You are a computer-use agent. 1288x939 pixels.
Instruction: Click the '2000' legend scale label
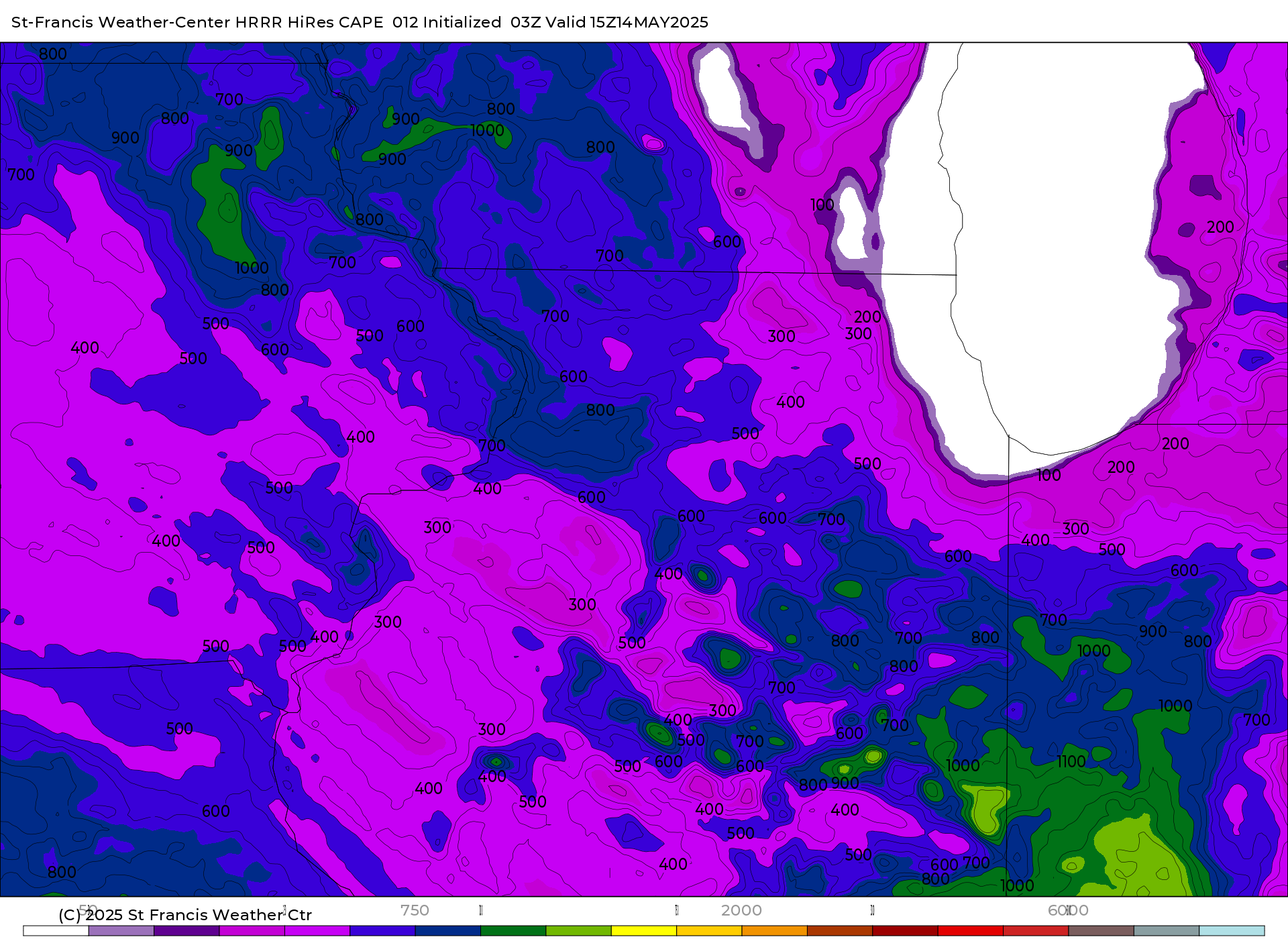741,910
